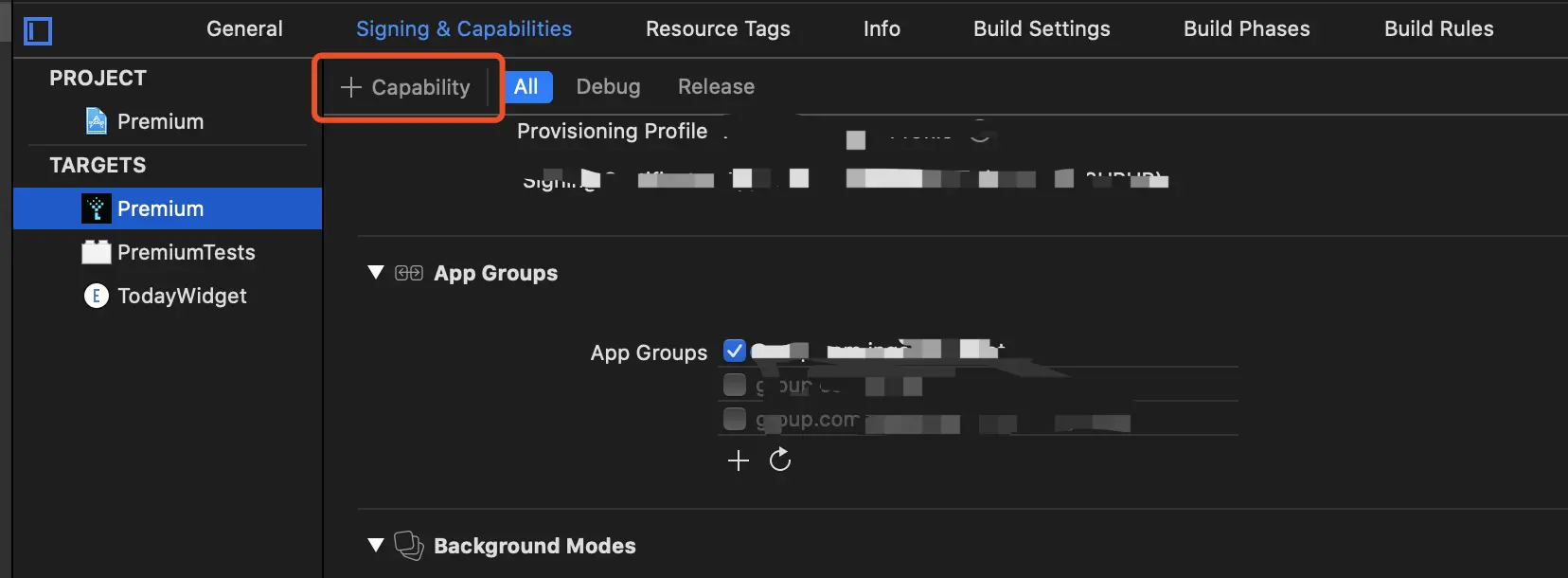Click the Premium project file icon
This screenshot has width=1568, height=578.
(96, 121)
